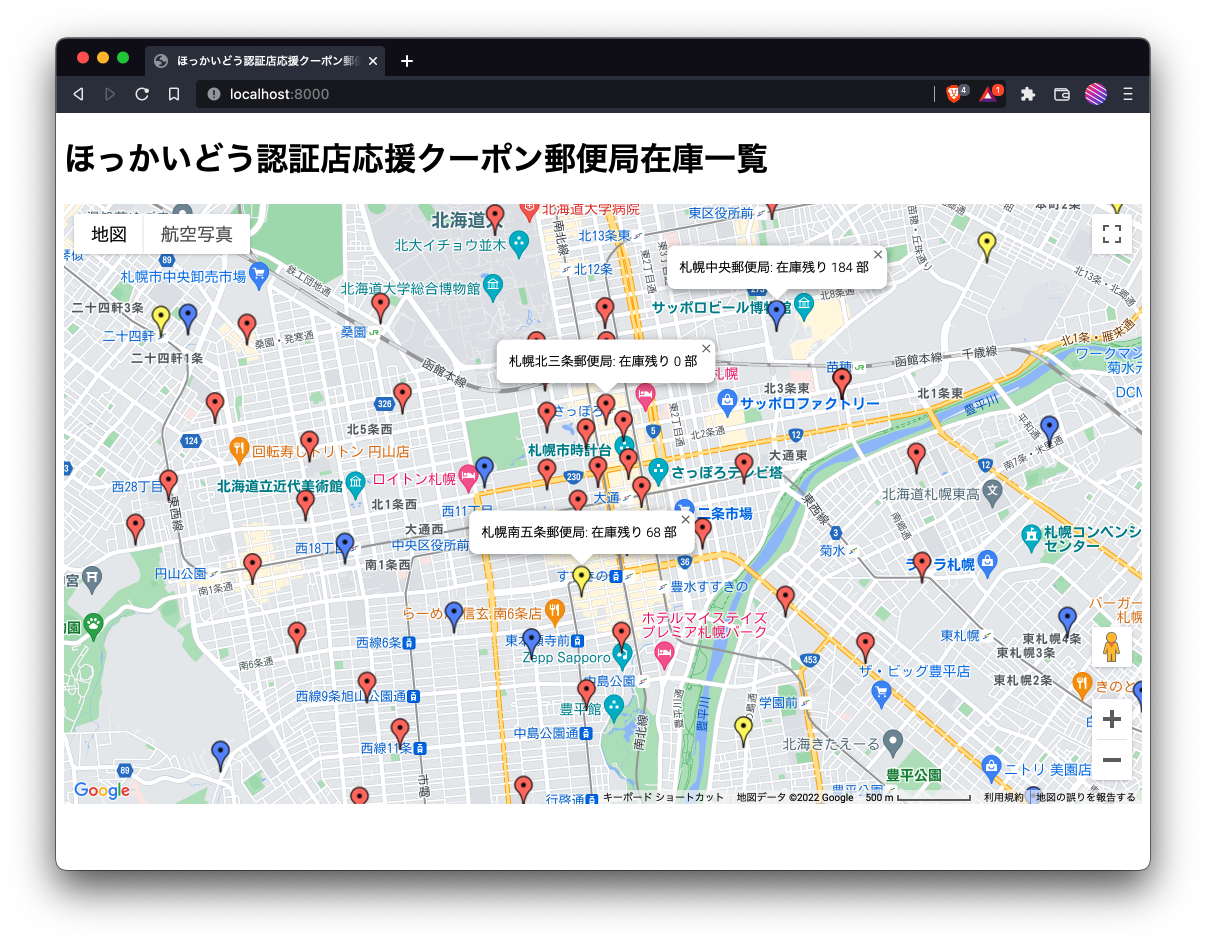This screenshot has width=1206, height=944.
Task: Click the さっぽろテレビ塔 landmark pin
Action: pyautogui.click(x=658, y=469)
